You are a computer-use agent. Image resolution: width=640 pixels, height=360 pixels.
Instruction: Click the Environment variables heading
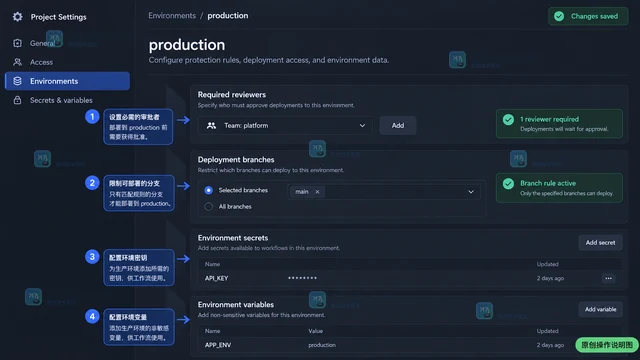[x=236, y=305]
